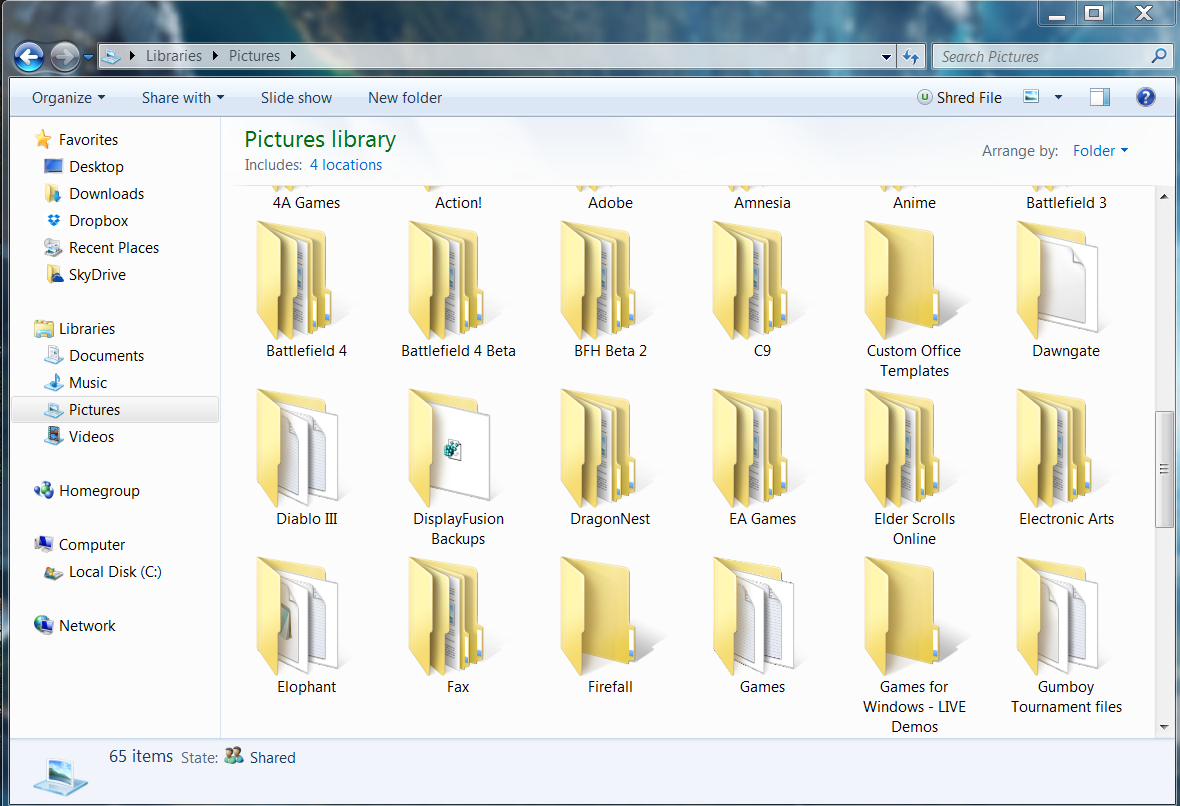
Task: Open recent pages dropdown beside Forward button
Action: (x=88, y=57)
